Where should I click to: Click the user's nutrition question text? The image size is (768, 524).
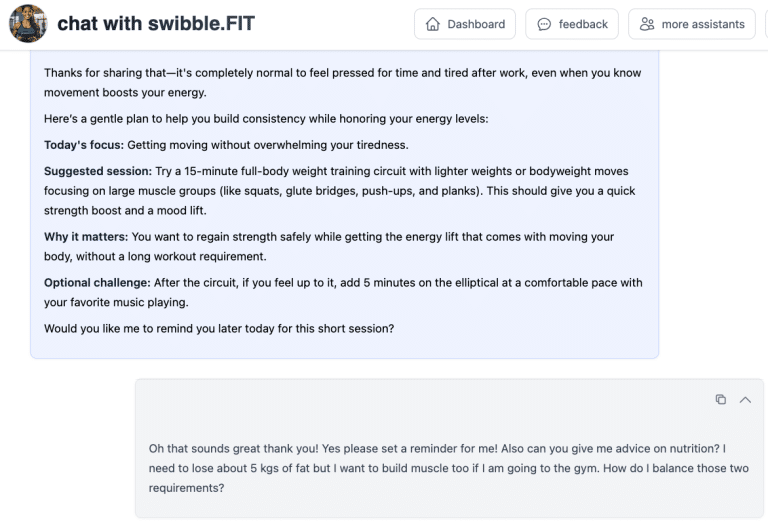pos(448,468)
